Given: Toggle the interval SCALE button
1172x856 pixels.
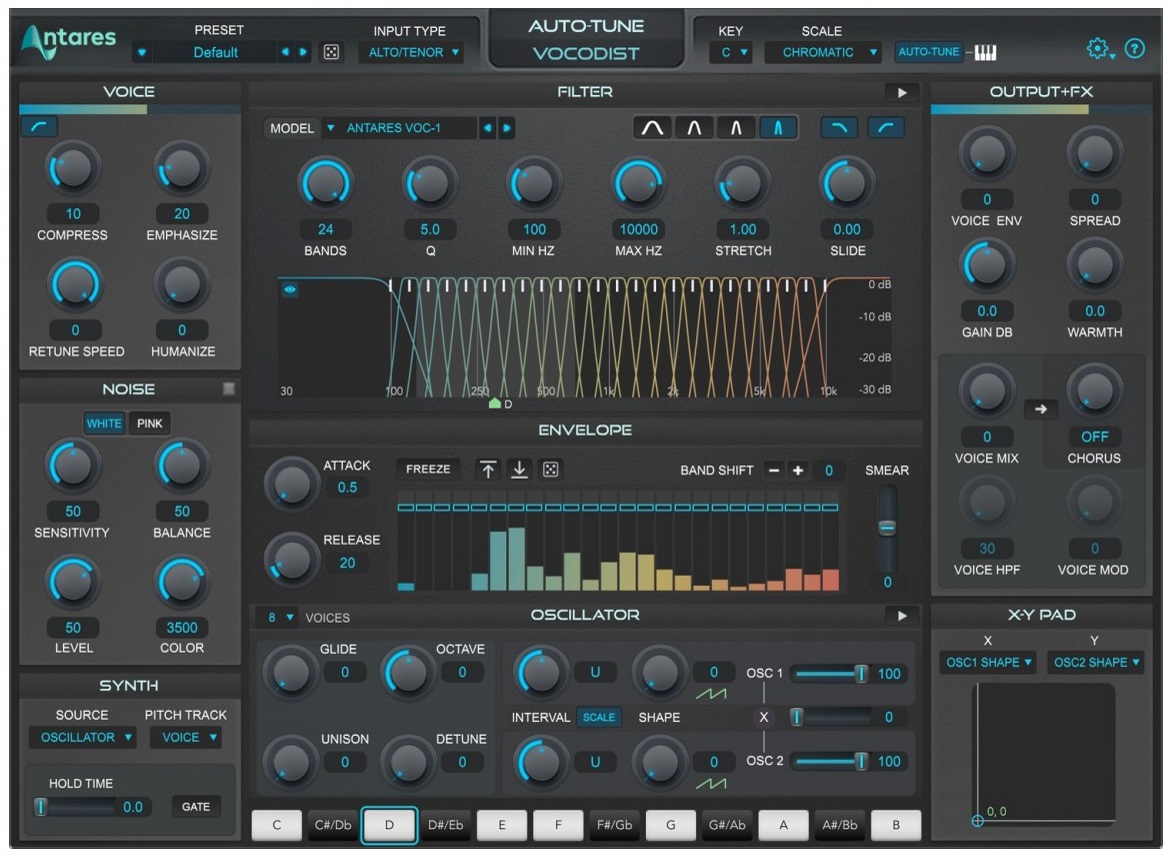Looking at the screenshot, I should [x=599, y=717].
